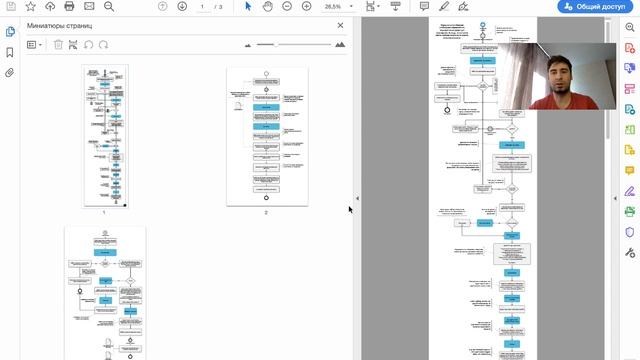The width and height of the screenshot is (640, 360).
Task: Open the fit page options dropdown
Action: click(x=373, y=6)
